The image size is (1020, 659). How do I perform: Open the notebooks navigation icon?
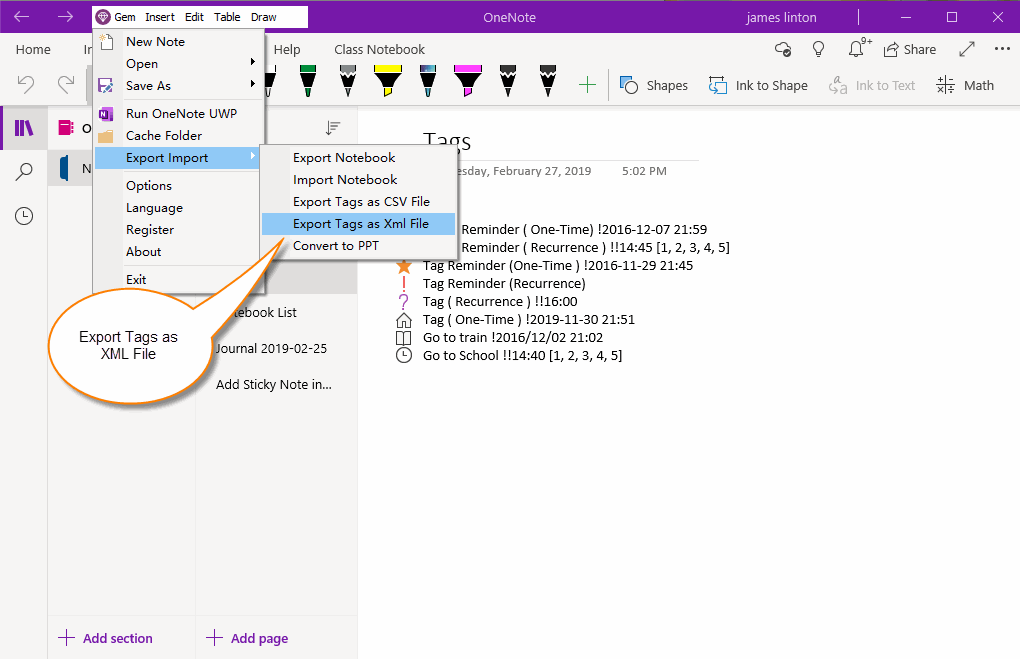(x=24, y=128)
